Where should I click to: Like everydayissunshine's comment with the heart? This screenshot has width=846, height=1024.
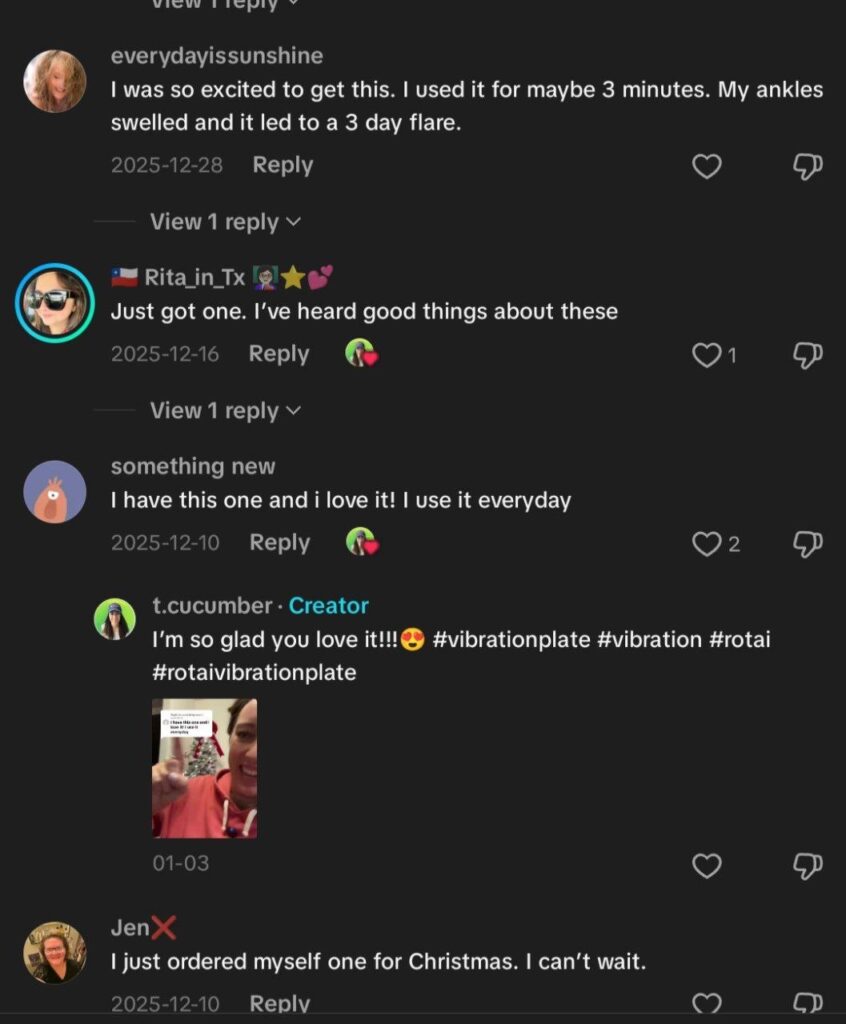tap(707, 166)
